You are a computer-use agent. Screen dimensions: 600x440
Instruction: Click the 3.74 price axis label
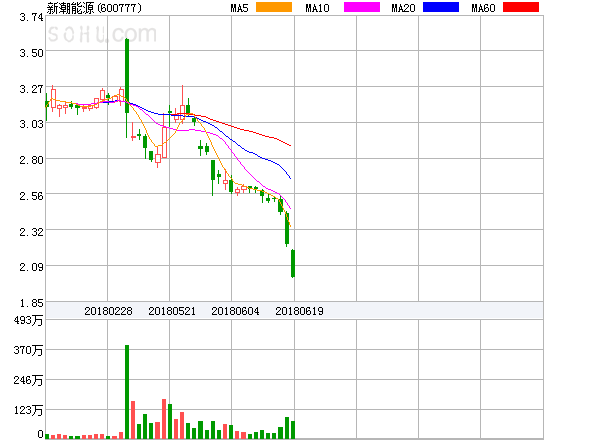coord(31,17)
